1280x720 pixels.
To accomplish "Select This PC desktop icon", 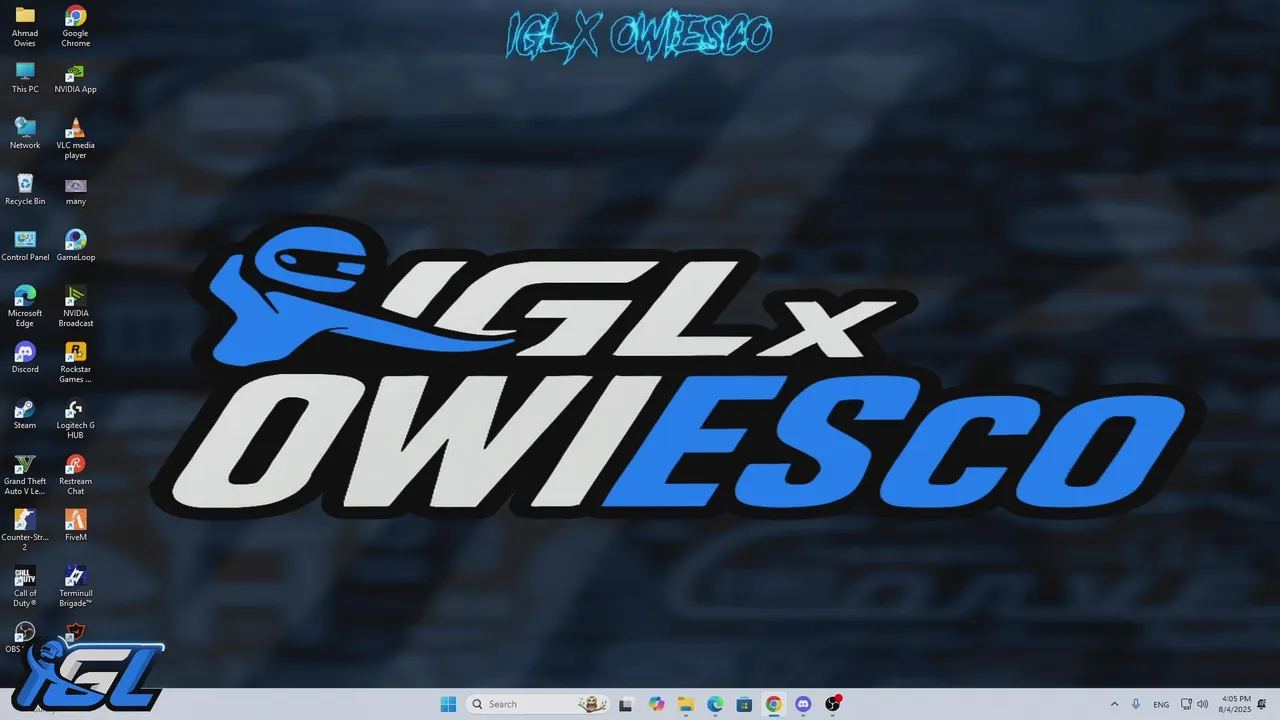I will tap(25, 78).
